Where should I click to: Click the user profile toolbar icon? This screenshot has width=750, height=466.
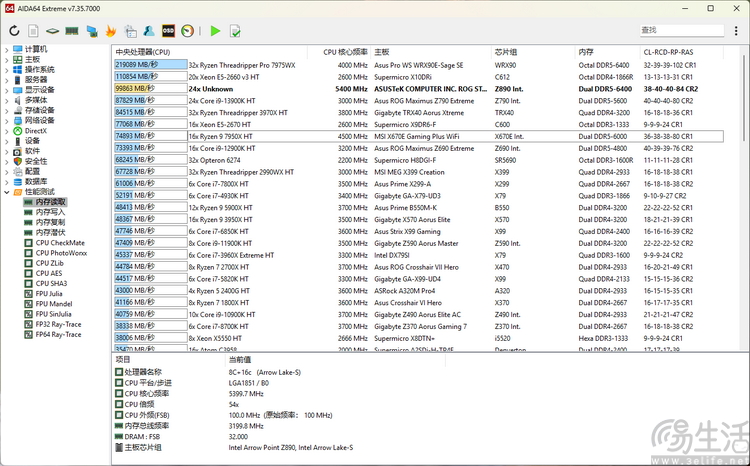(149, 31)
